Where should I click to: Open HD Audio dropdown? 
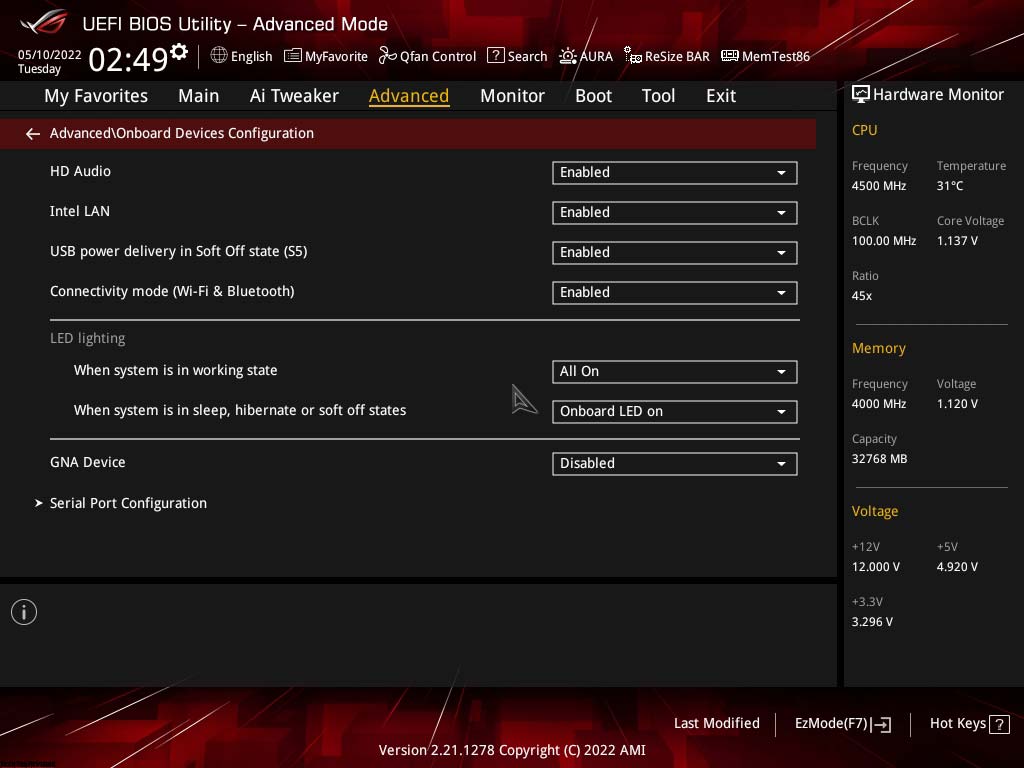(675, 172)
